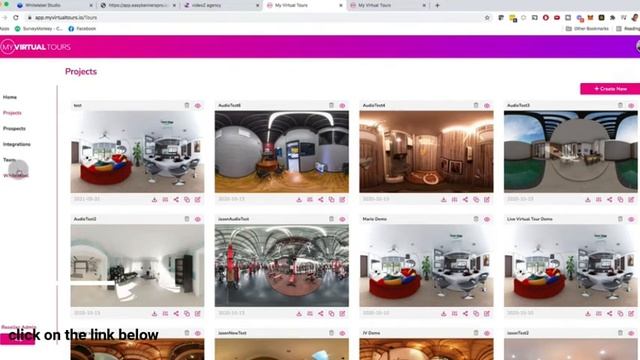This screenshot has width=640, height=360.
Task: Toggle visibility eye on AudioTest3
Action: [x=631, y=106]
